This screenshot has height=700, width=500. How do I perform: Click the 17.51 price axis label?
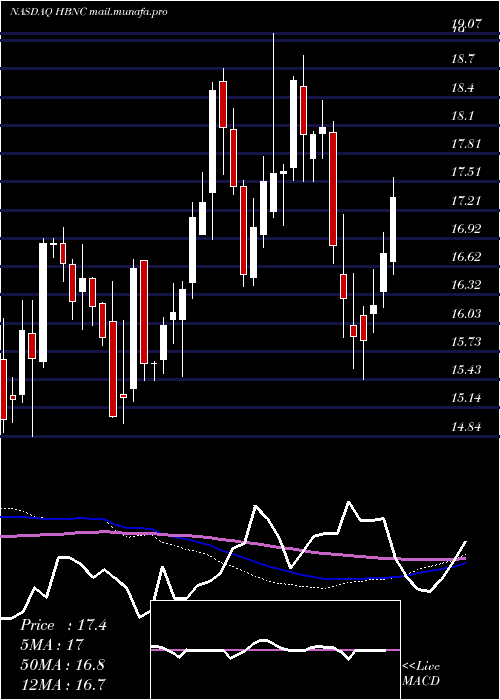pos(466,172)
